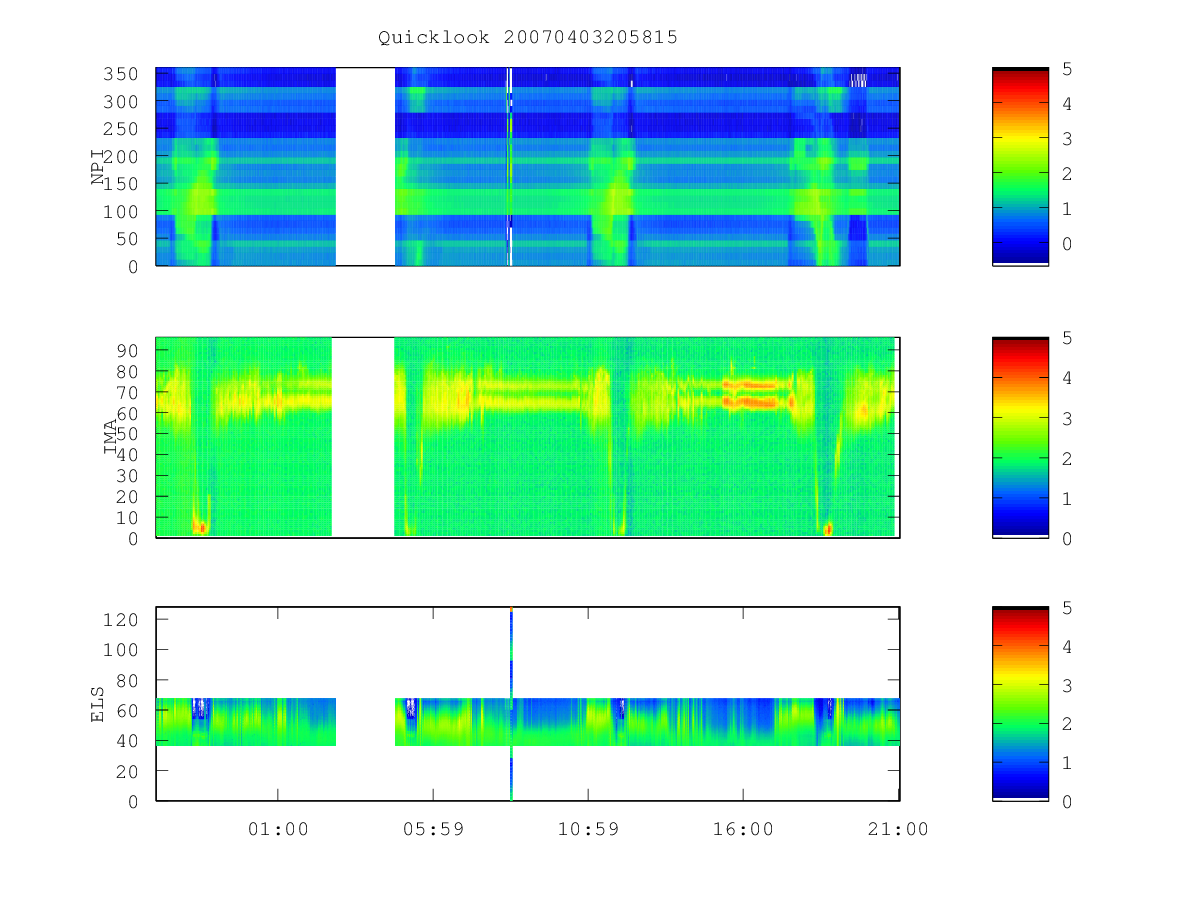The width and height of the screenshot is (1200, 900).
Task: Click the 01:00 time axis label
Action: [x=278, y=829]
